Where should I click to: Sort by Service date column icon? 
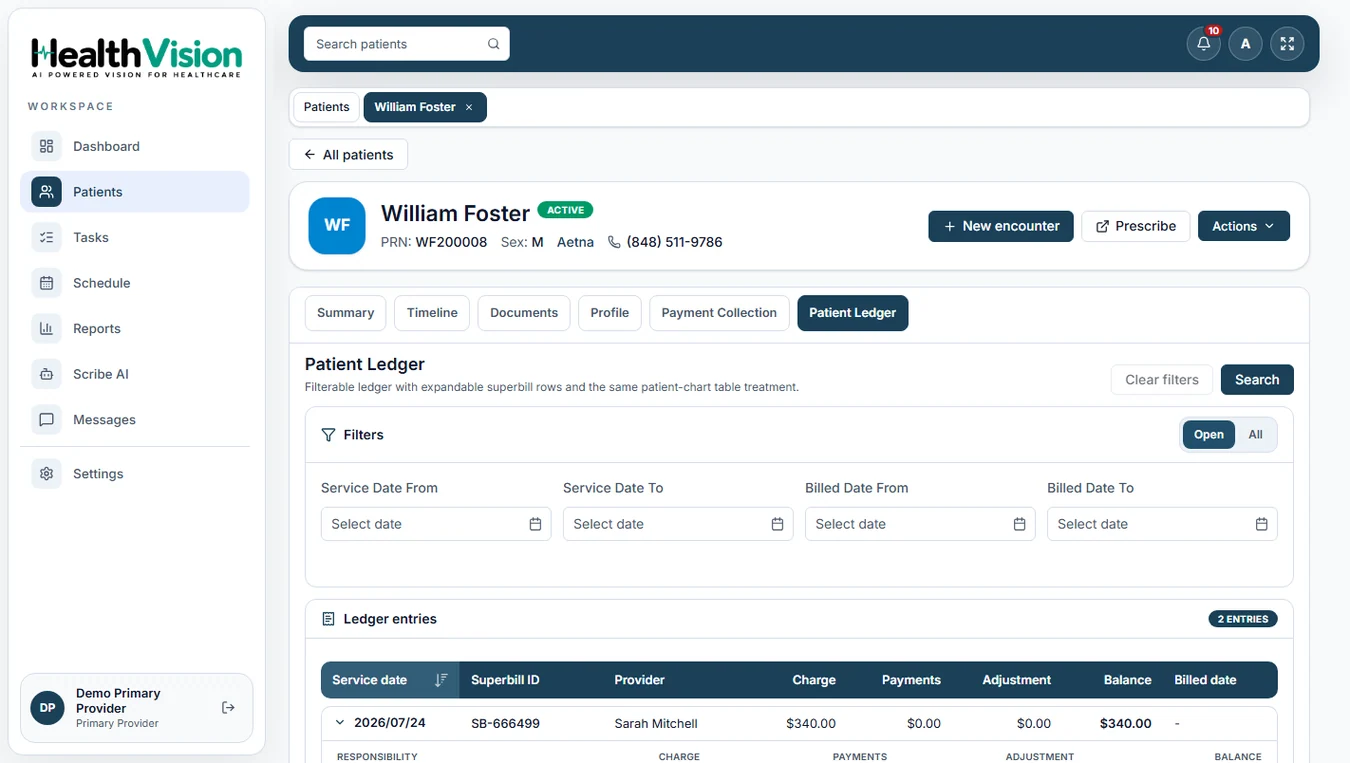click(441, 680)
